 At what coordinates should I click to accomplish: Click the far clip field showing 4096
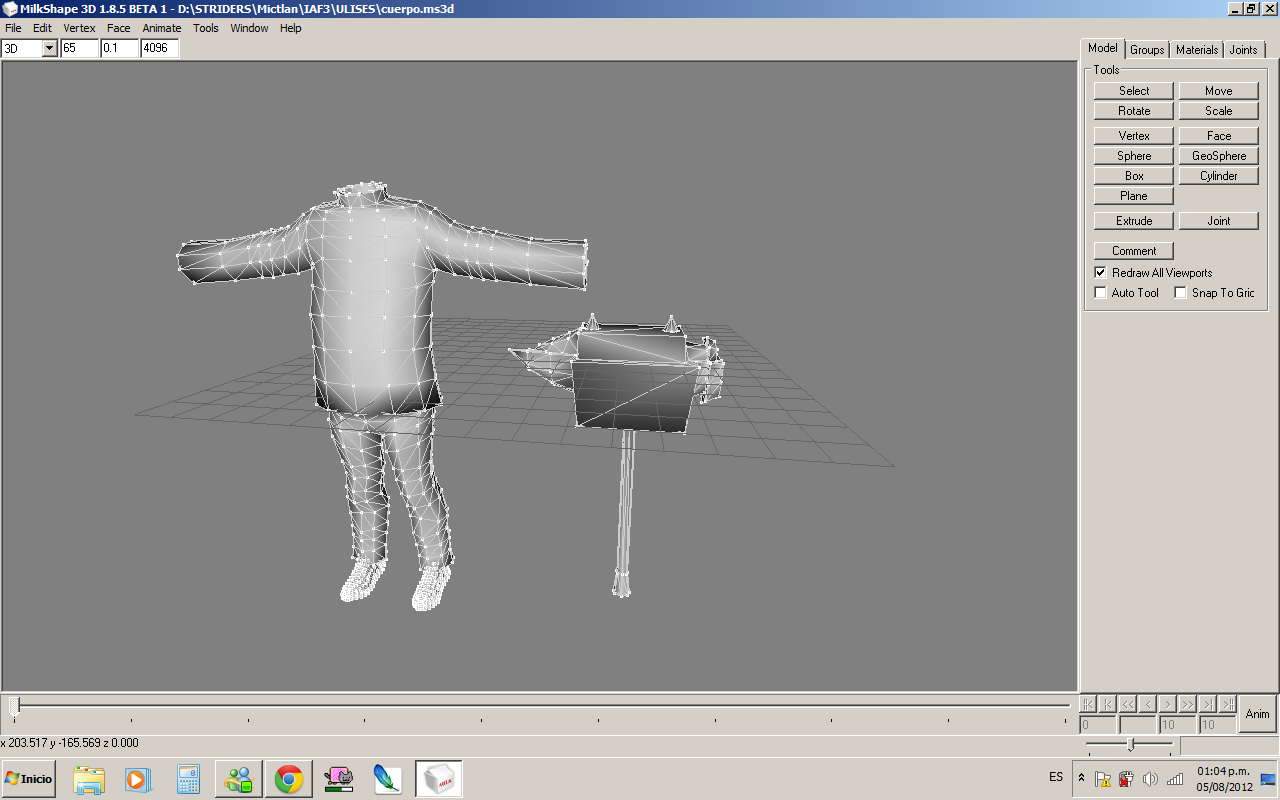coord(160,48)
